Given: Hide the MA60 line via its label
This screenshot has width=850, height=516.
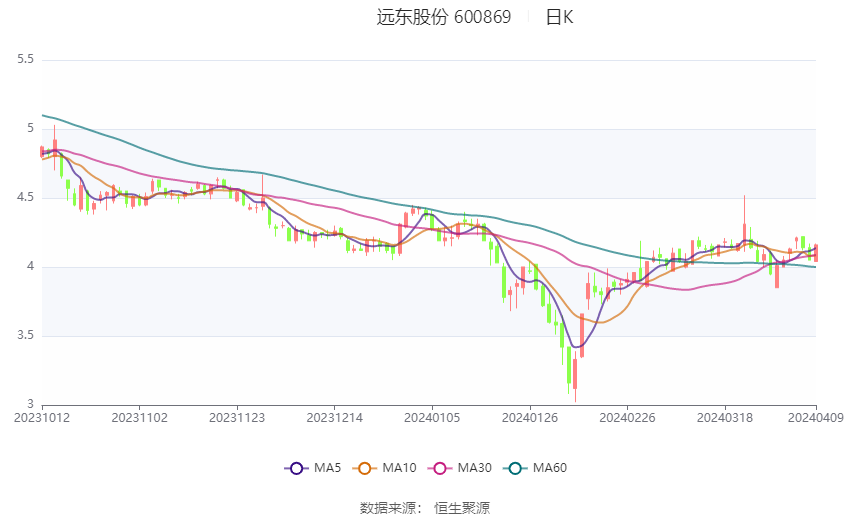Looking at the screenshot, I should 550,468.
